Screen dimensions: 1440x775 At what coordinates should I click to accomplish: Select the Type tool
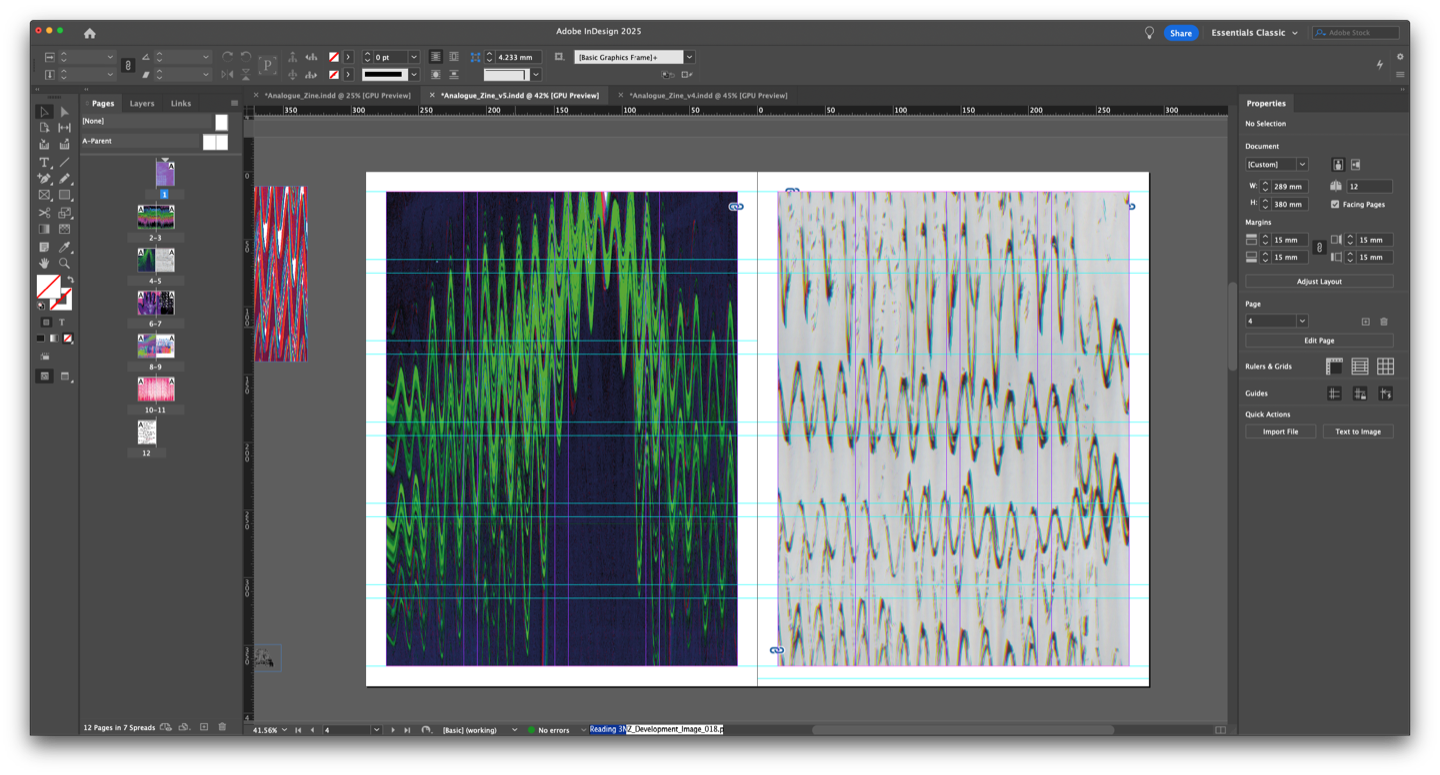[x=44, y=162]
